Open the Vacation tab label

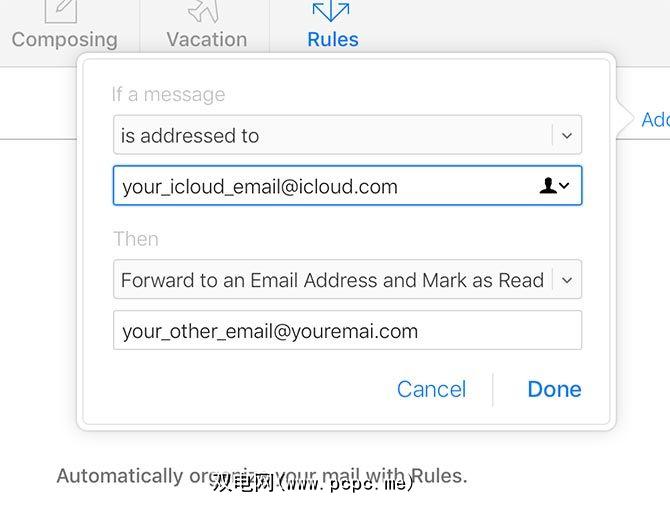(206, 40)
